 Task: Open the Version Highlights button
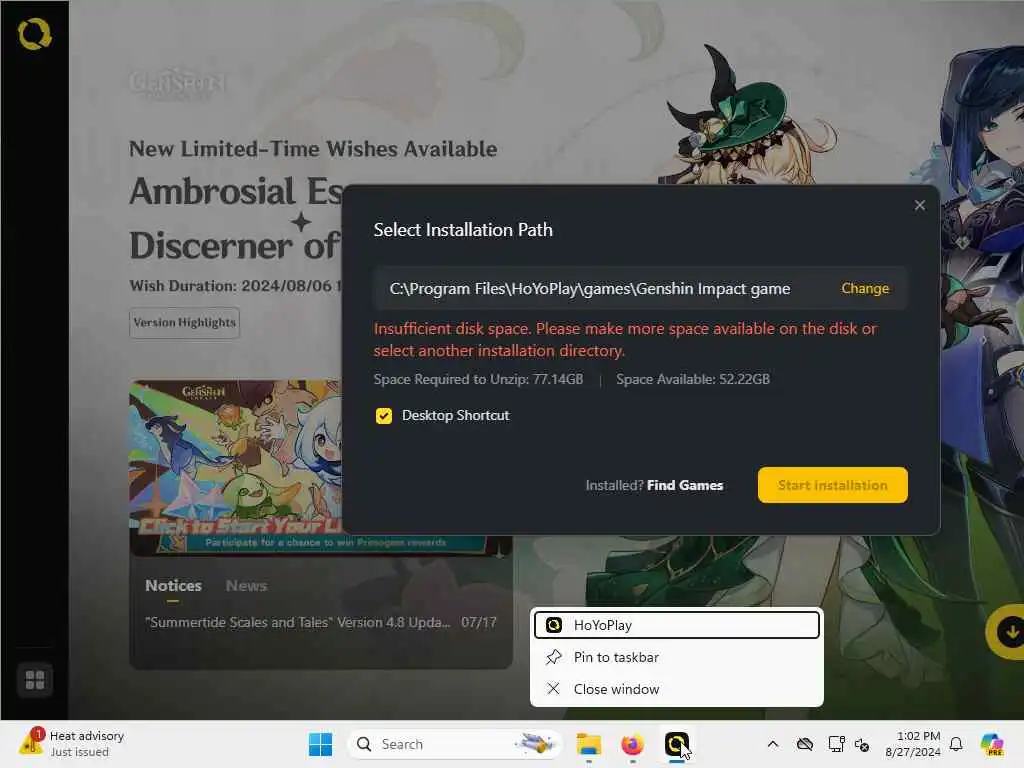coord(184,323)
